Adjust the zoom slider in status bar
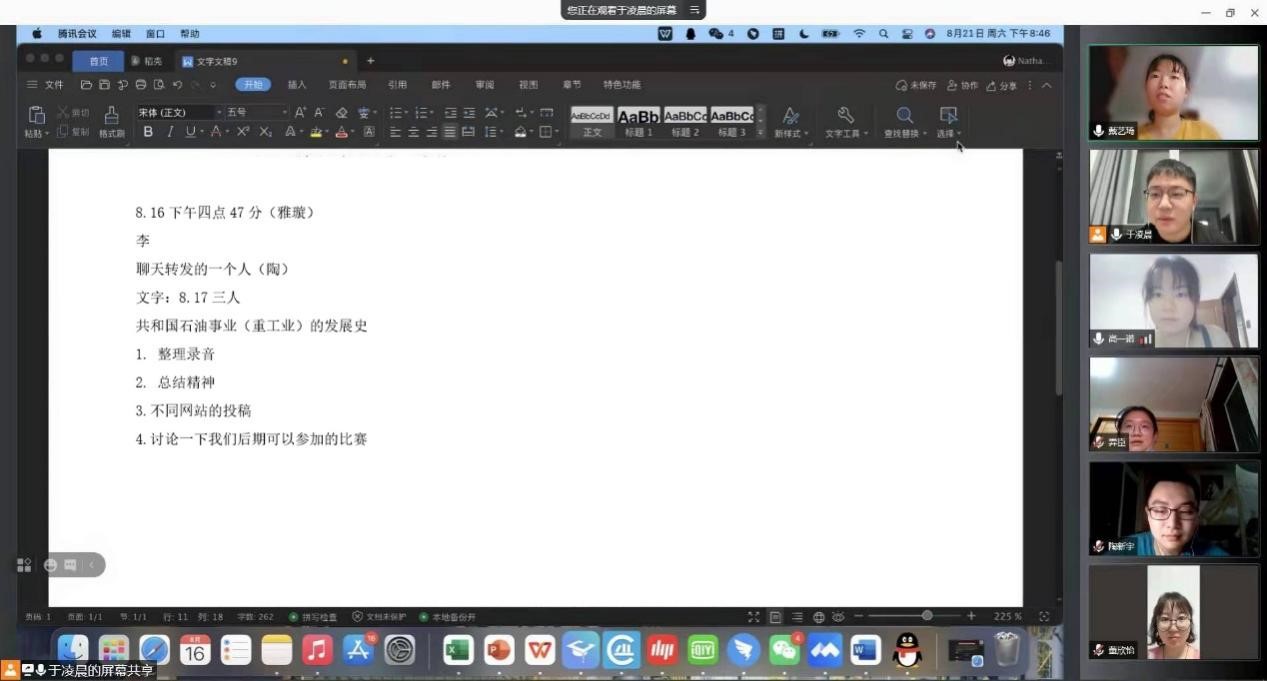The height and width of the screenshot is (681, 1267). (x=927, y=616)
